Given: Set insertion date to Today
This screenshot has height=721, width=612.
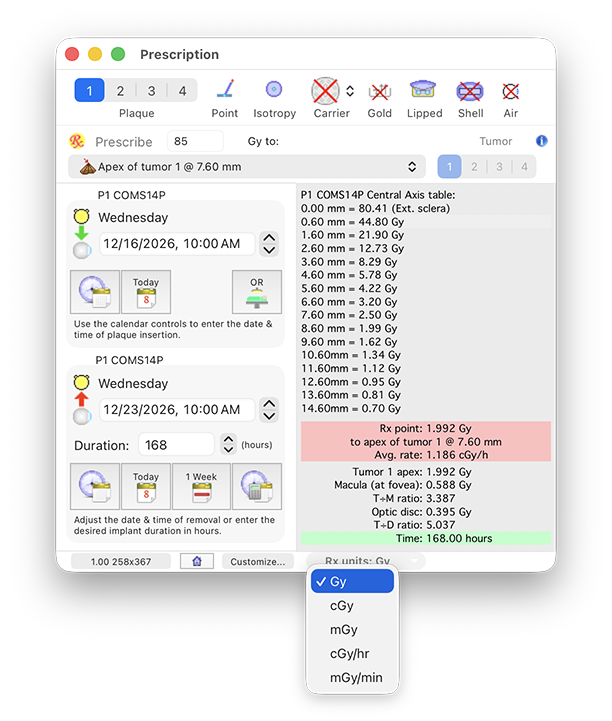Looking at the screenshot, I should click(146, 292).
